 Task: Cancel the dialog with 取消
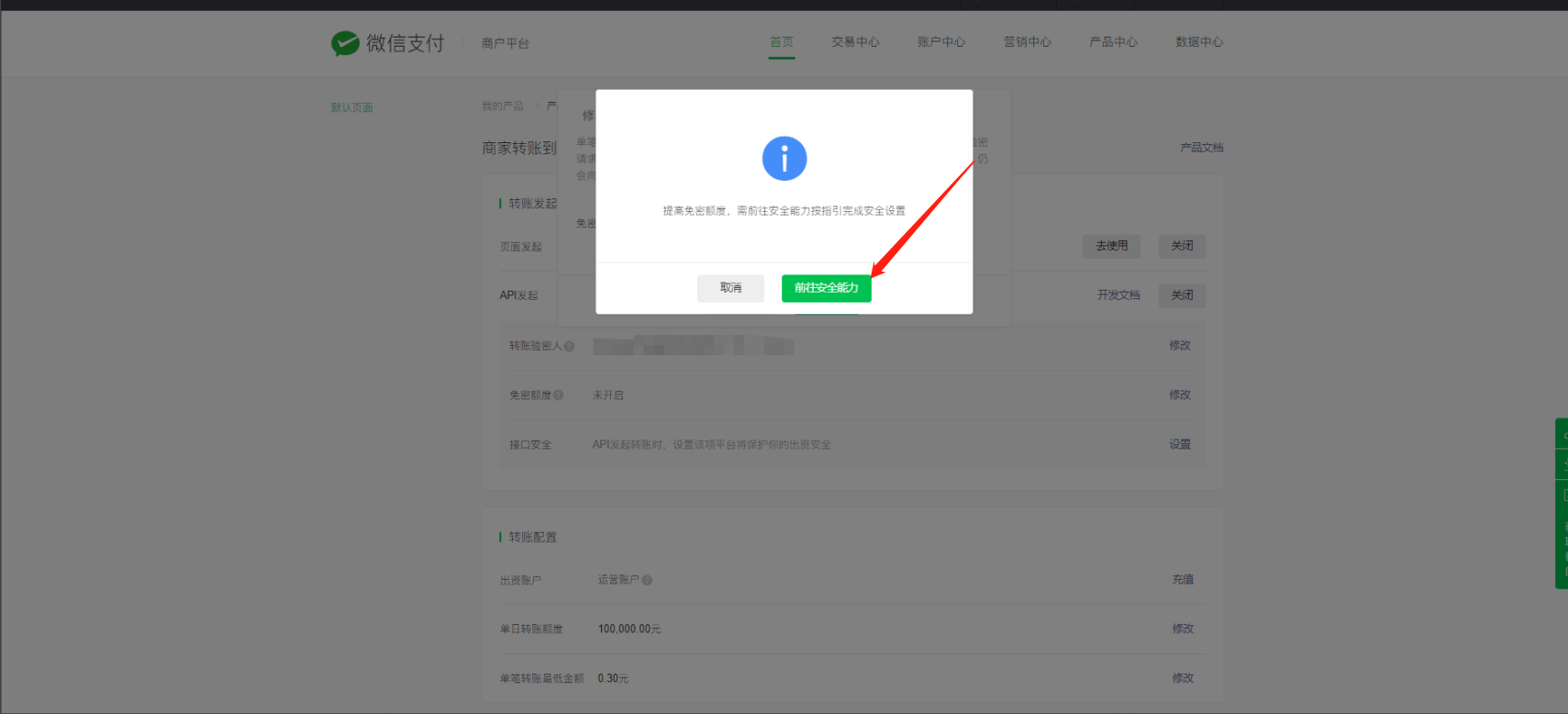click(730, 288)
